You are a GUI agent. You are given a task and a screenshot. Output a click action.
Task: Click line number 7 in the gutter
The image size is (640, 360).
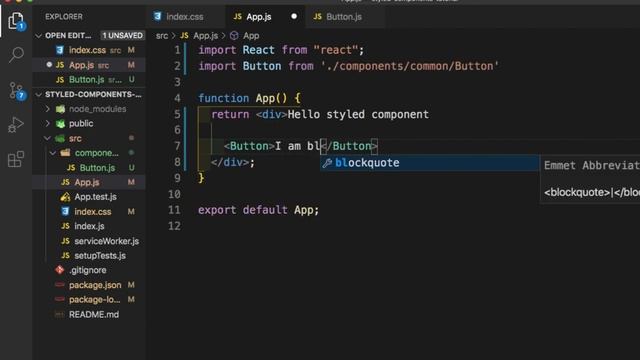point(177,146)
